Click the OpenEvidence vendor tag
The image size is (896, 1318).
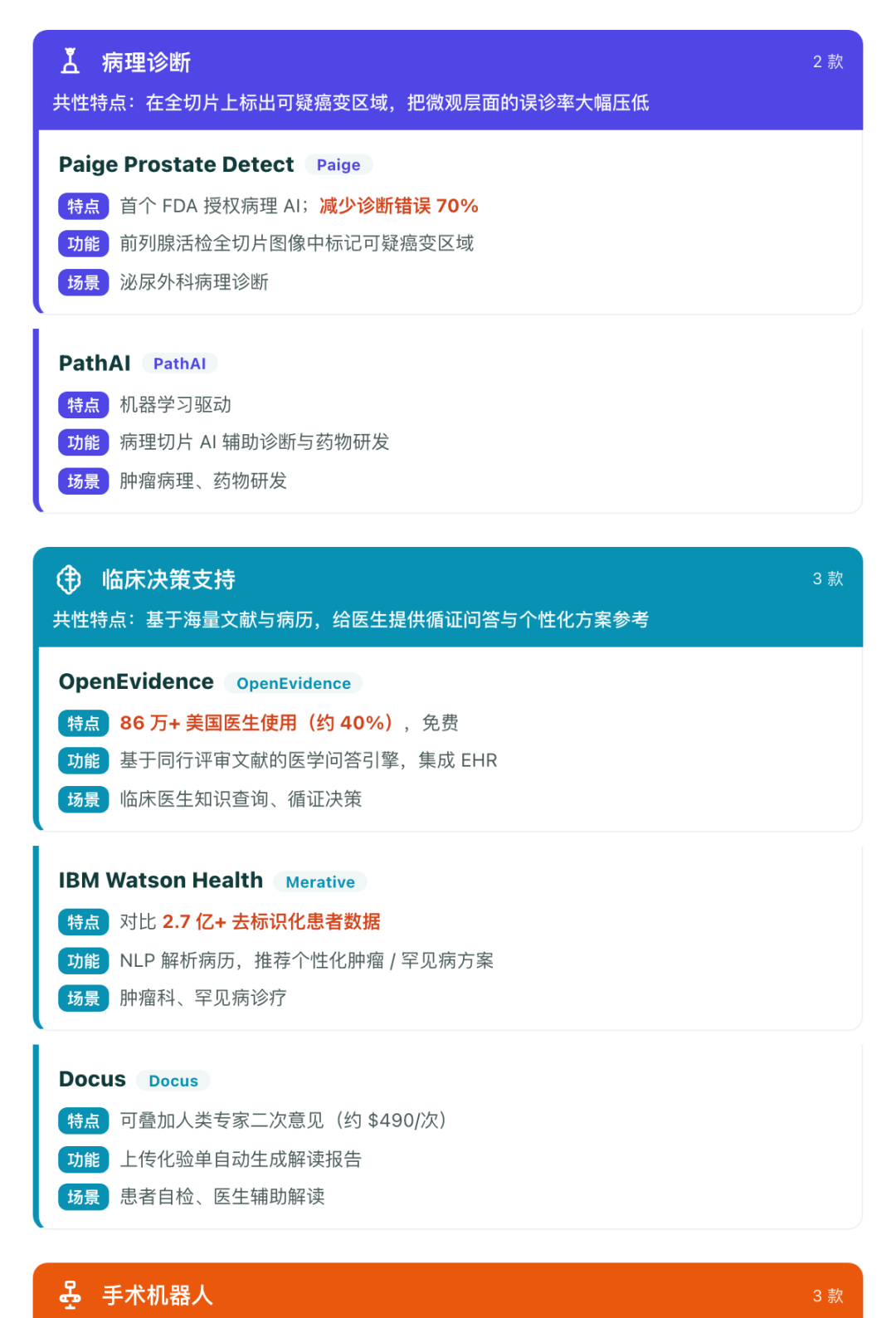coord(294,683)
